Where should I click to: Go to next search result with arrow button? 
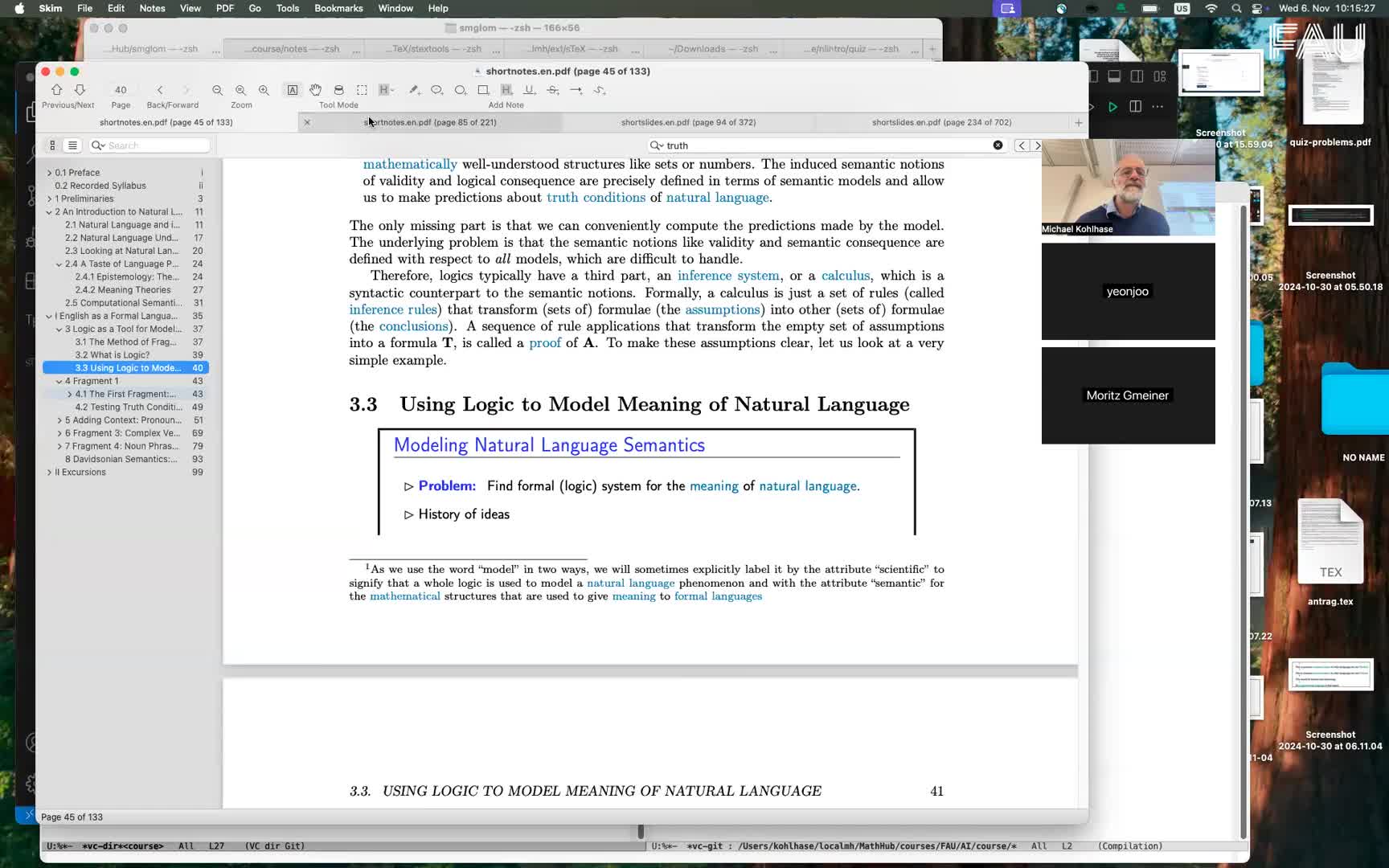[x=1038, y=145]
